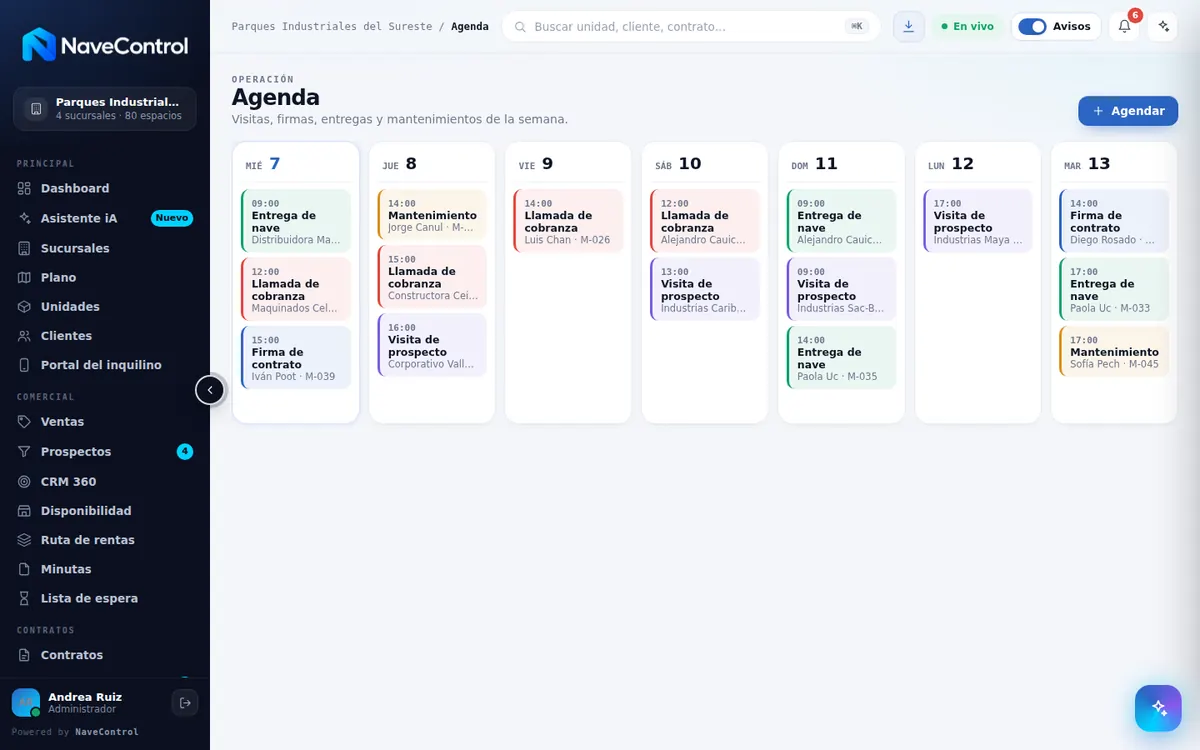1200x750 pixels.
Task: Open Disponibilidad page
Action: point(105,511)
